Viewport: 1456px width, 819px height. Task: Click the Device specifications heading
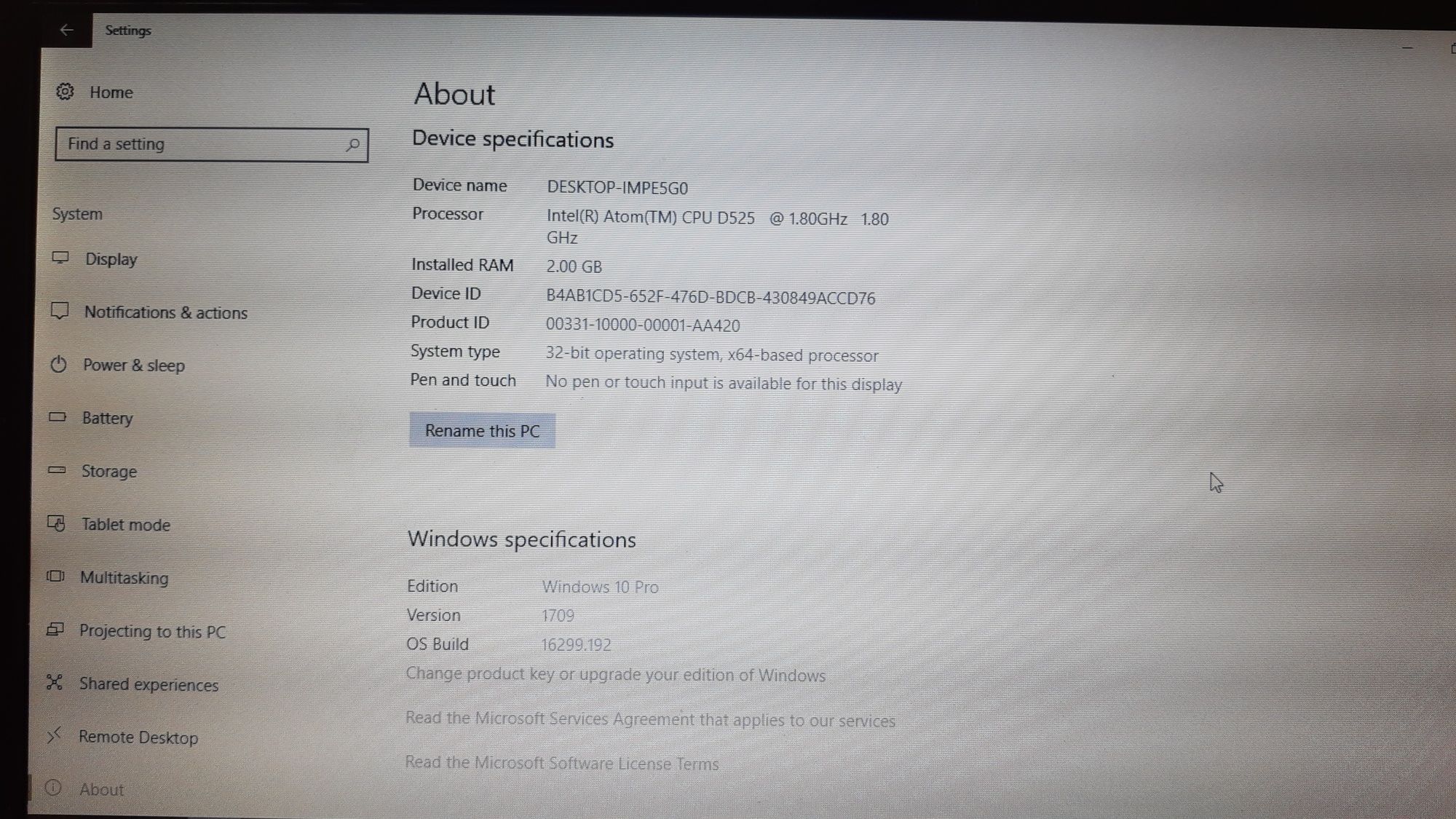click(x=513, y=140)
